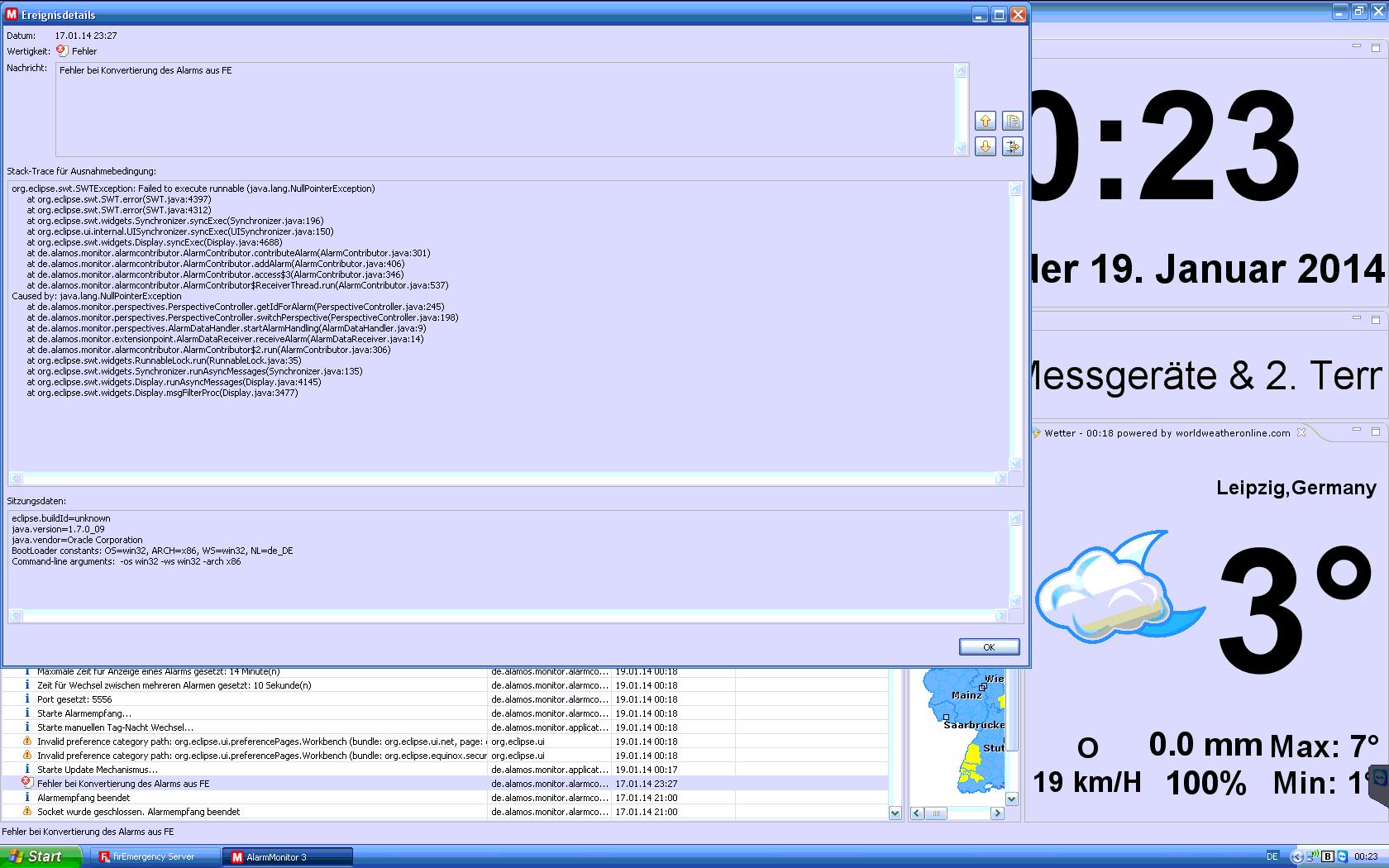The width and height of the screenshot is (1389, 868).
Task: Click the TeamViewer tray icon
Action: click(x=1342, y=856)
